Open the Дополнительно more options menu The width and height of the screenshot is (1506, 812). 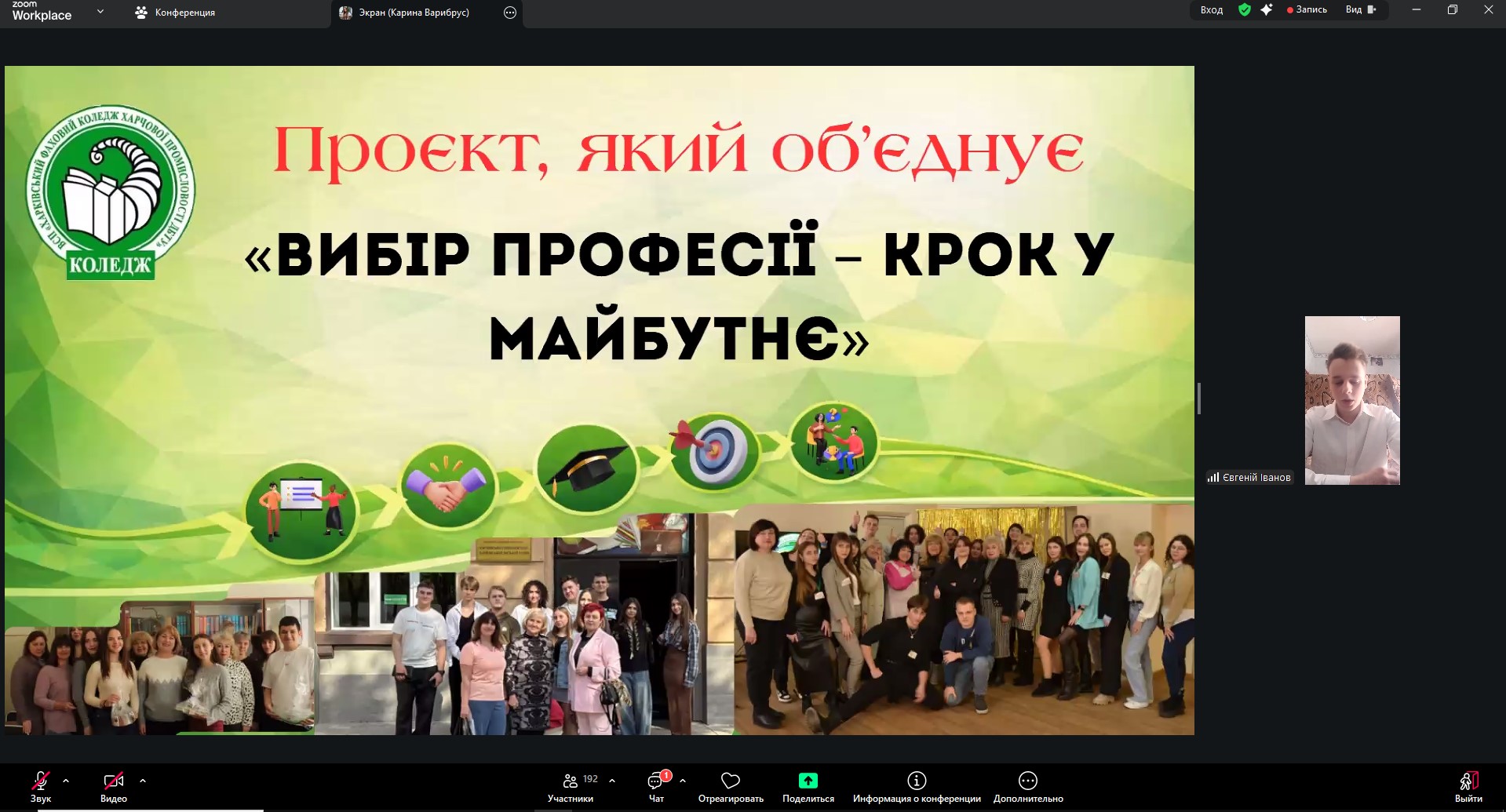coord(1027,781)
